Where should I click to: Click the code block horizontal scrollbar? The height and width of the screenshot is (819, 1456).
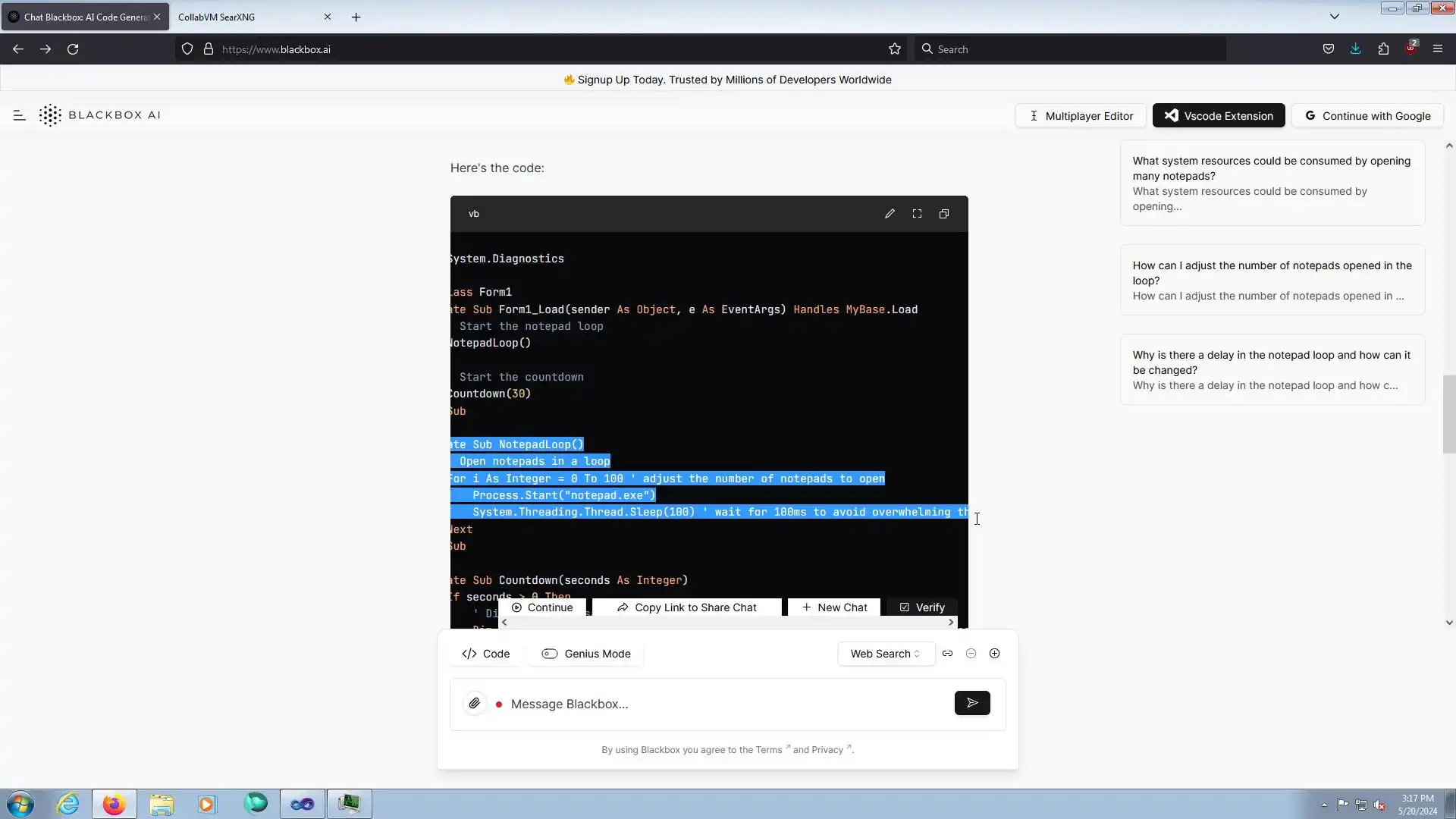pos(726,623)
